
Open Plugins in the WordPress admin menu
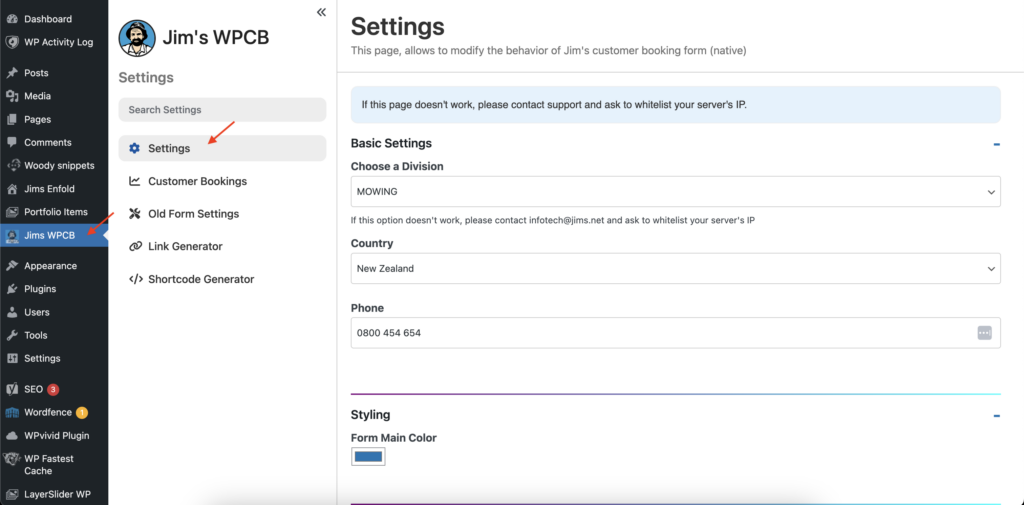pyautogui.click(x=40, y=289)
